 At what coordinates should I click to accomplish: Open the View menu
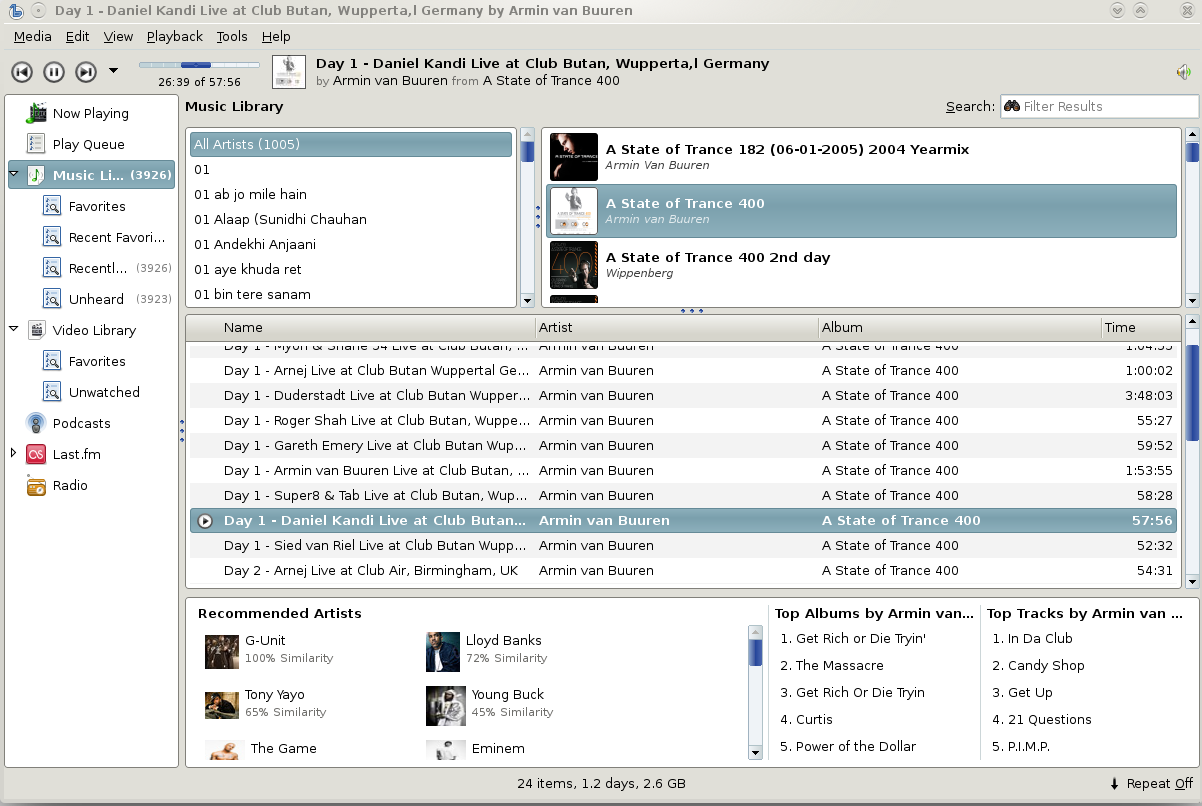click(118, 36)
